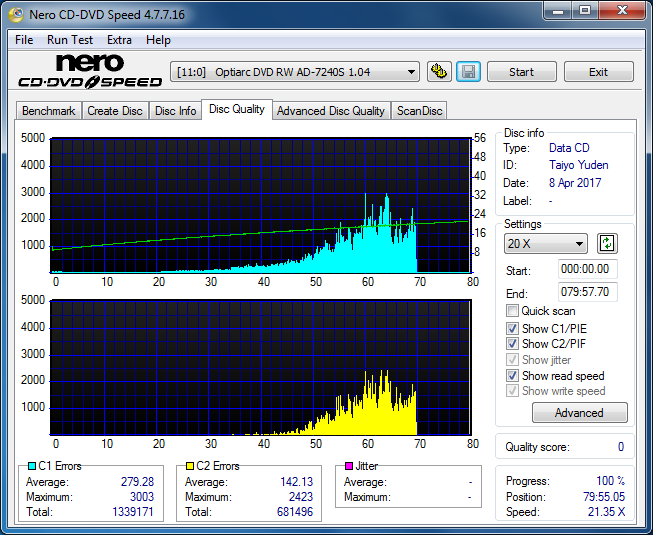Minimize the Nero CD-DVD Speed window
This screenshot has height=535, width=653.
[558, 11]
